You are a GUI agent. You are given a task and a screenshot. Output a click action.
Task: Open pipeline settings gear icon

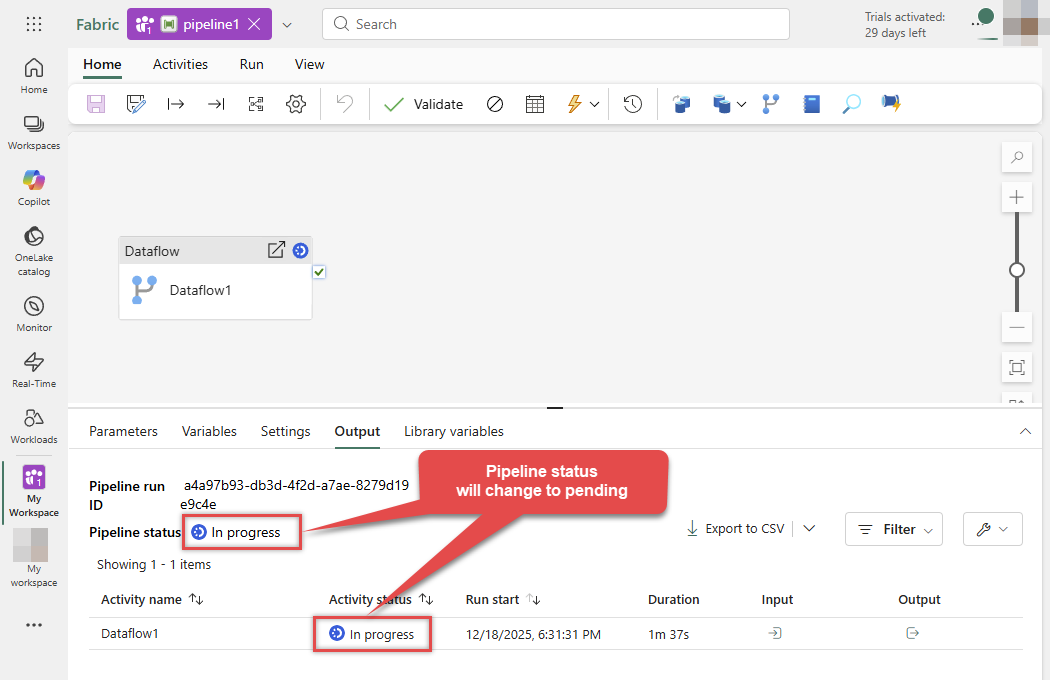click(x=295, y=104)
